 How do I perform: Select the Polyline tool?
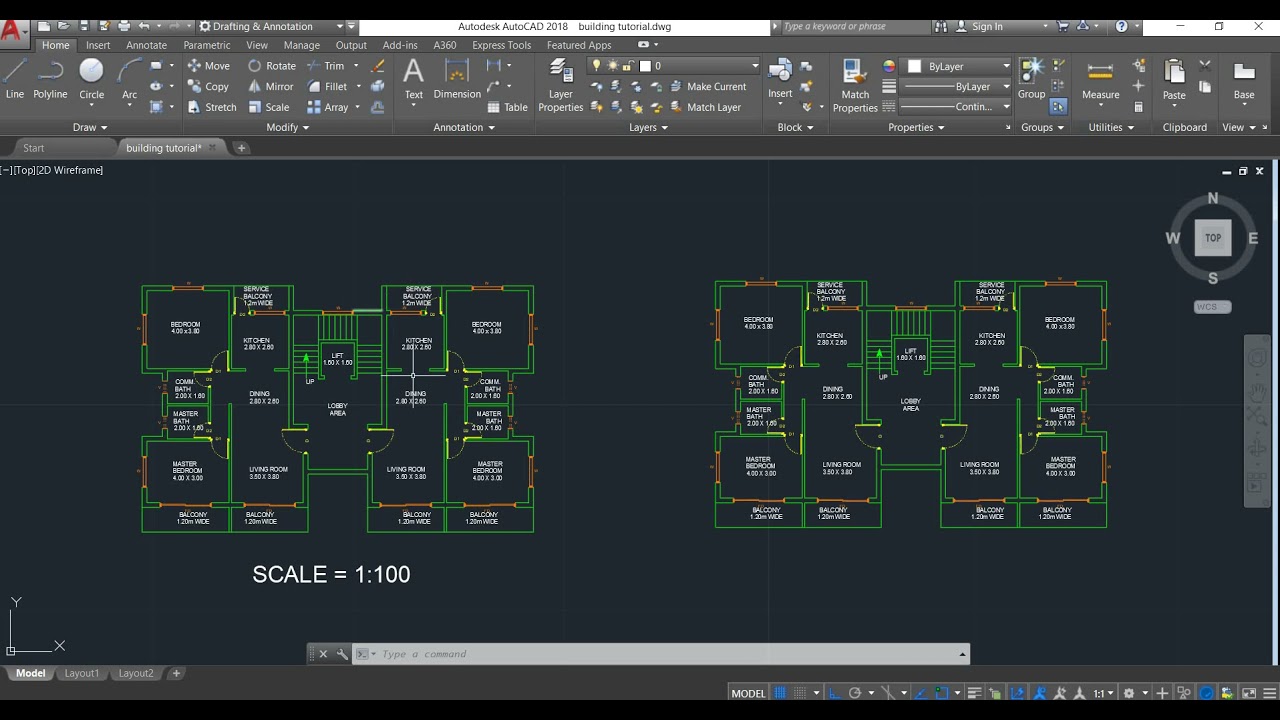[x=50, y=79]
